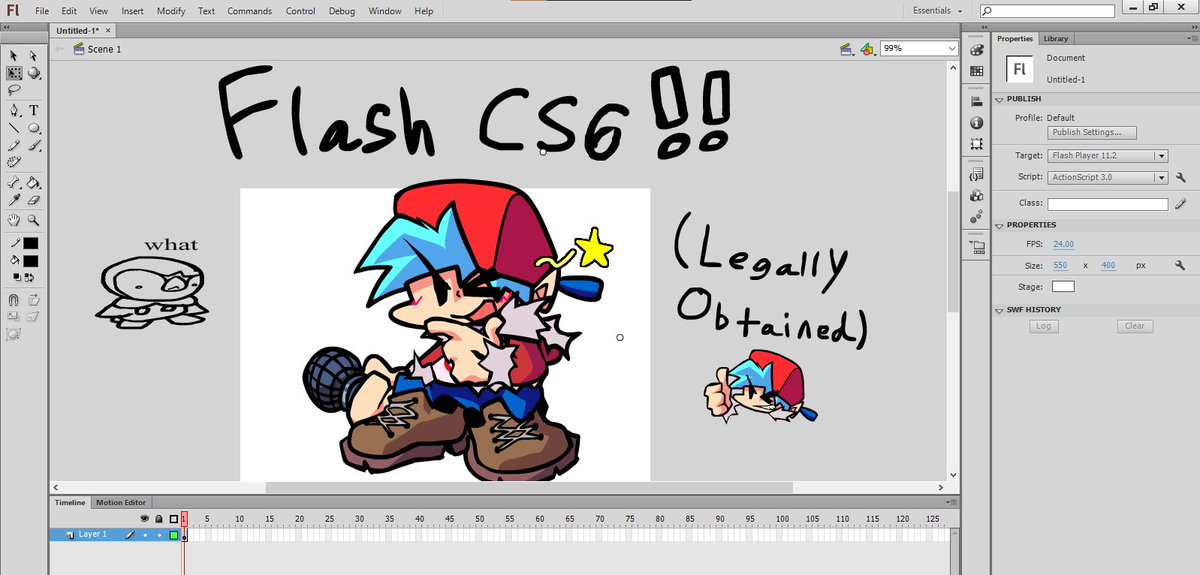This screenshot has width=1200, height=575.
Task: Select the Zoom magnifier tool
Action: 33,220
